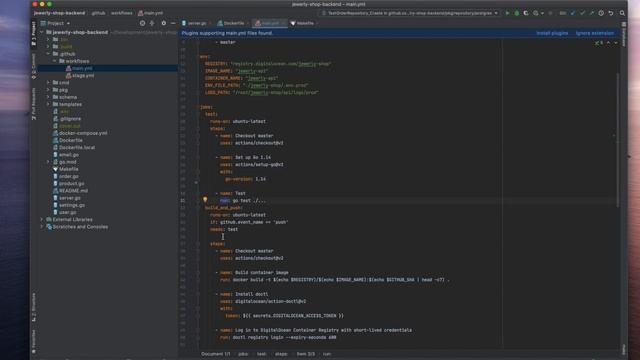This screenshot has height=360, width=640.
Task: Select product.go in project tree
Action: pyautogui.click(x=71, y=184)
